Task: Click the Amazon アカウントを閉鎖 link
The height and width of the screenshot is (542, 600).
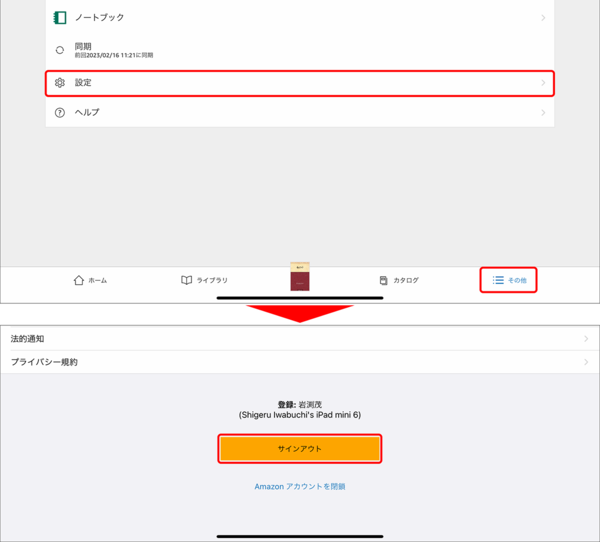Action: click(300, 486)
